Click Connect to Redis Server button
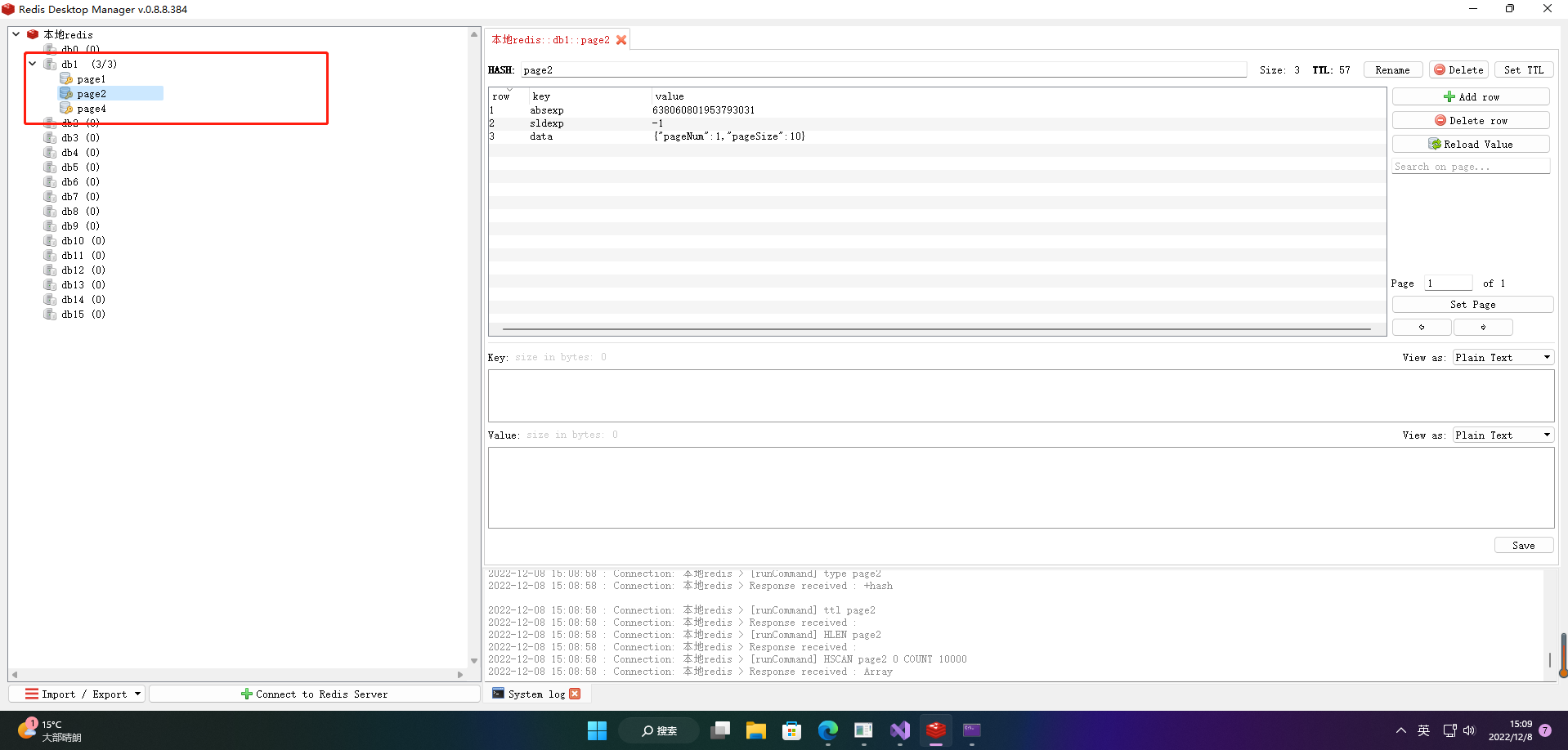The image size is (1568, 750). click(315, 694)
